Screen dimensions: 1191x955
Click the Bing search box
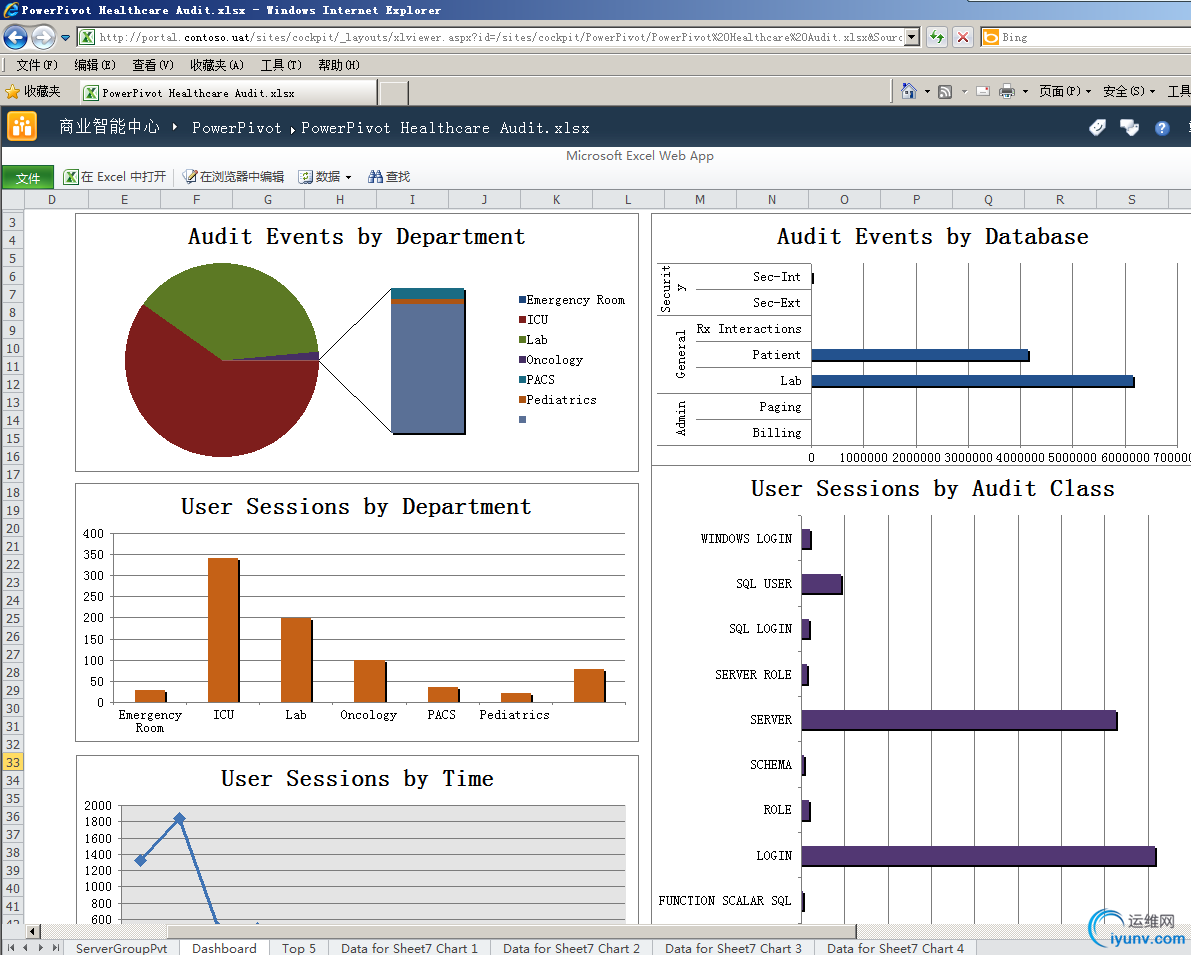point(1086,37)
